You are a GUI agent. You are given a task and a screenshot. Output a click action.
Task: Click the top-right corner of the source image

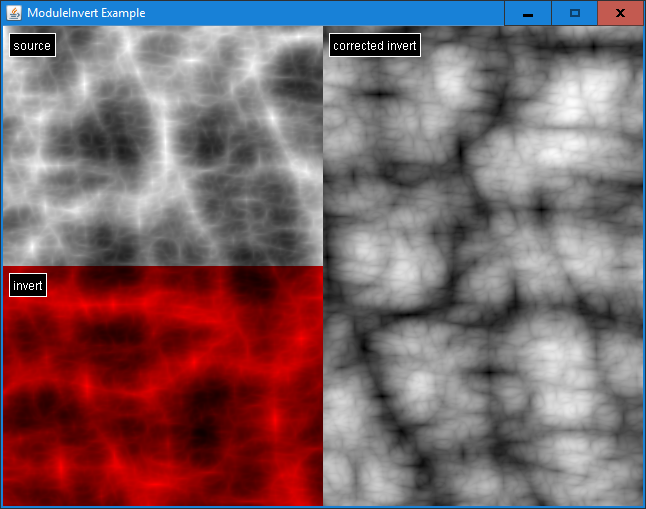(320, 29)
